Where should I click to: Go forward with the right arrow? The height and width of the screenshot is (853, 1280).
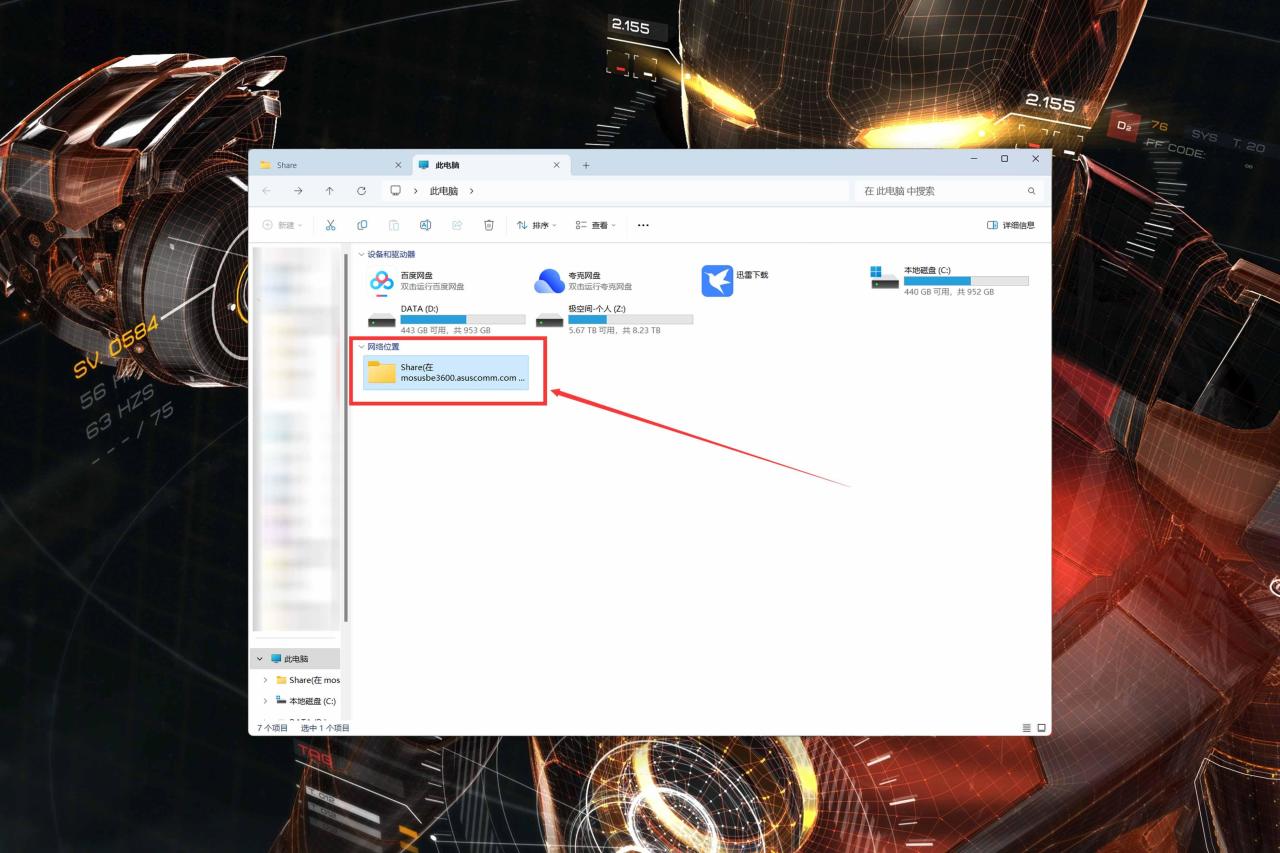click(x=298, y=191)
